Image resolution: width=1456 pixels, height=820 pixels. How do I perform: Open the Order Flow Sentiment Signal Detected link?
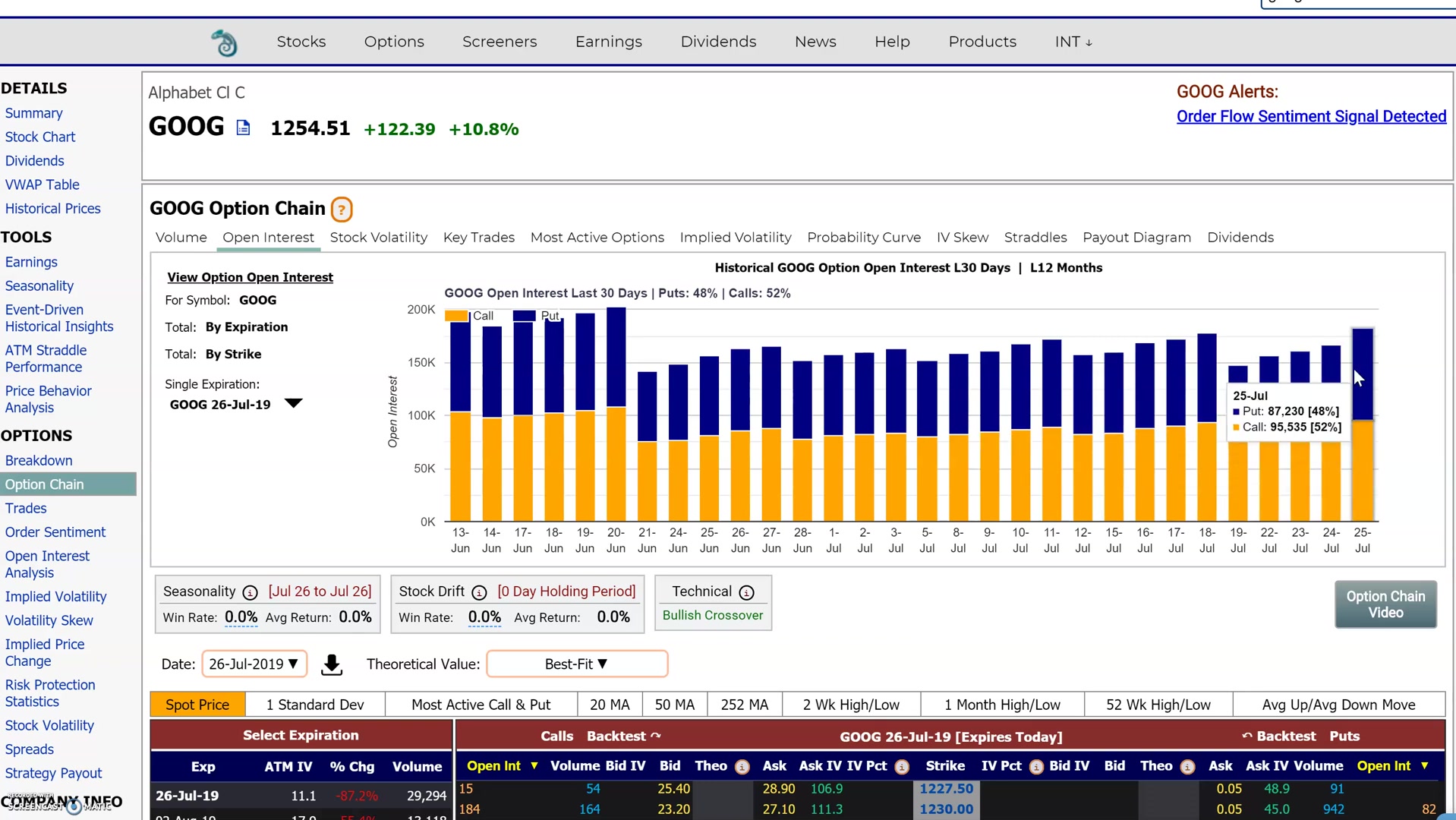[x=1310, y=116]
